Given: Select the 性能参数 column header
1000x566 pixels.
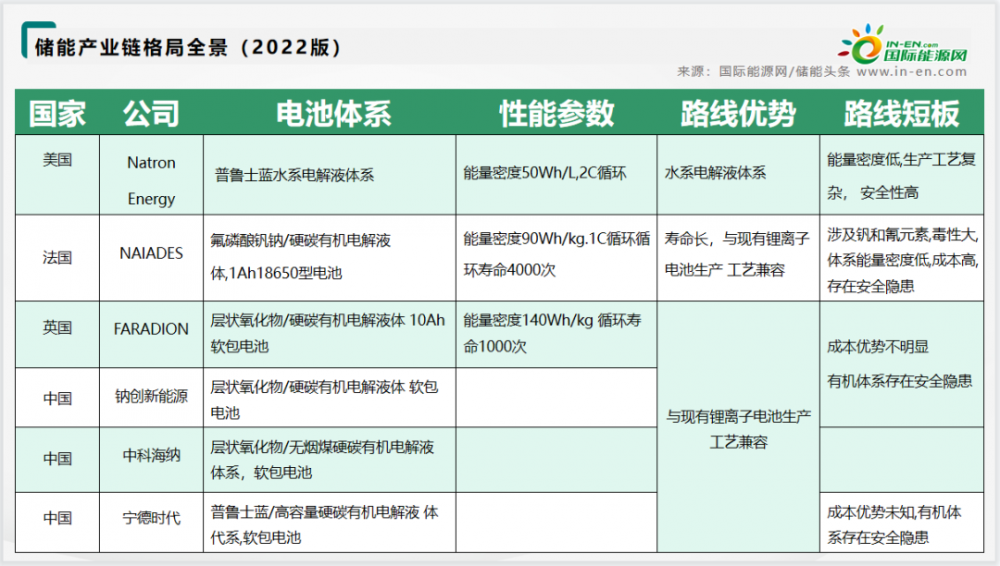Looking at the screenshot, I should (x=556, y=113).
